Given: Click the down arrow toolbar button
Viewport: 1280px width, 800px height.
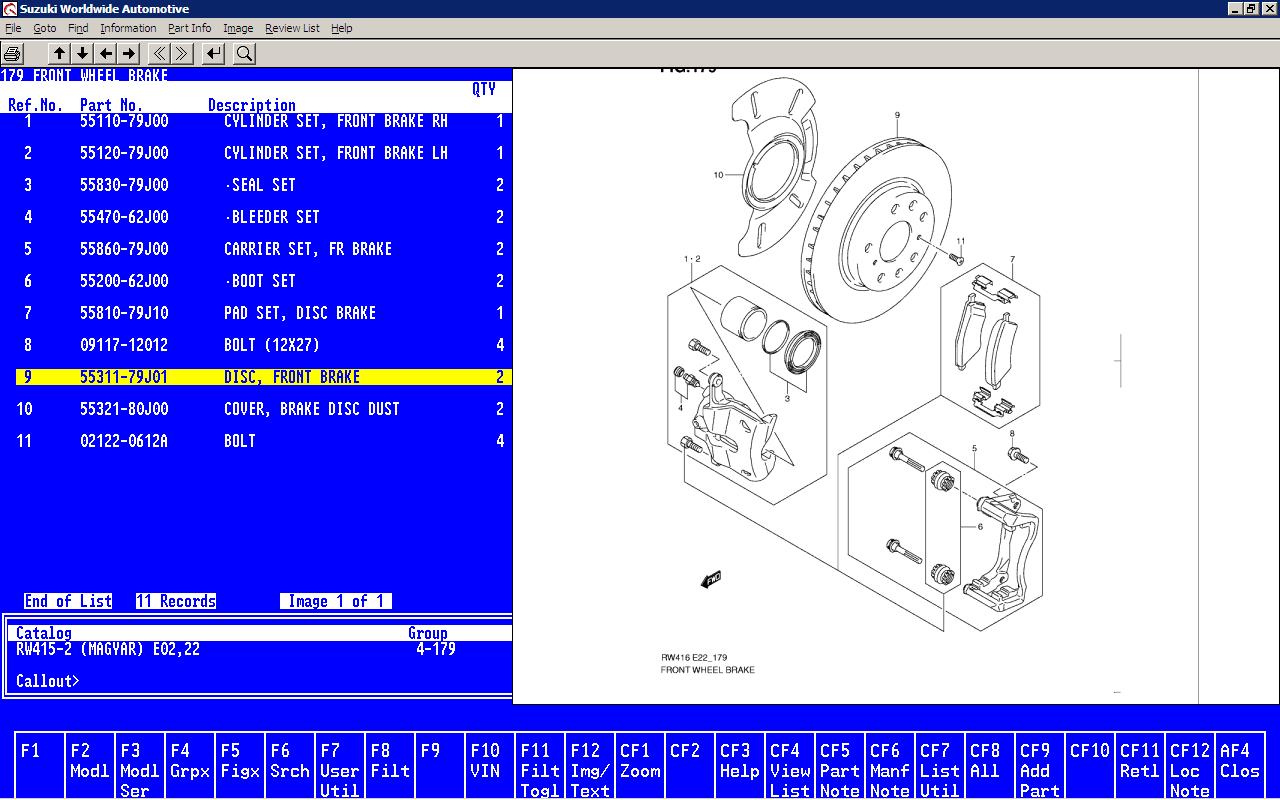Looking at the screenshot, I should tap(83, 54).
